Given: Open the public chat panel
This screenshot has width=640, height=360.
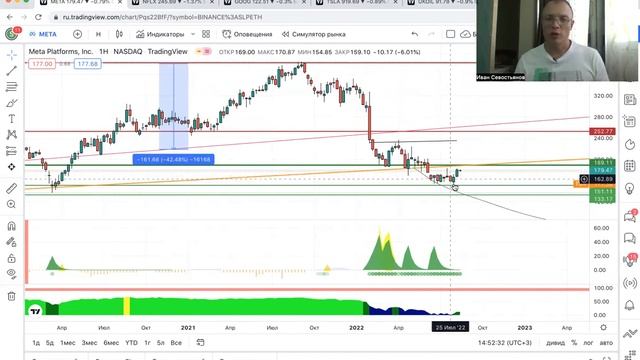Looking at the screenshot, I should [630, 216].
